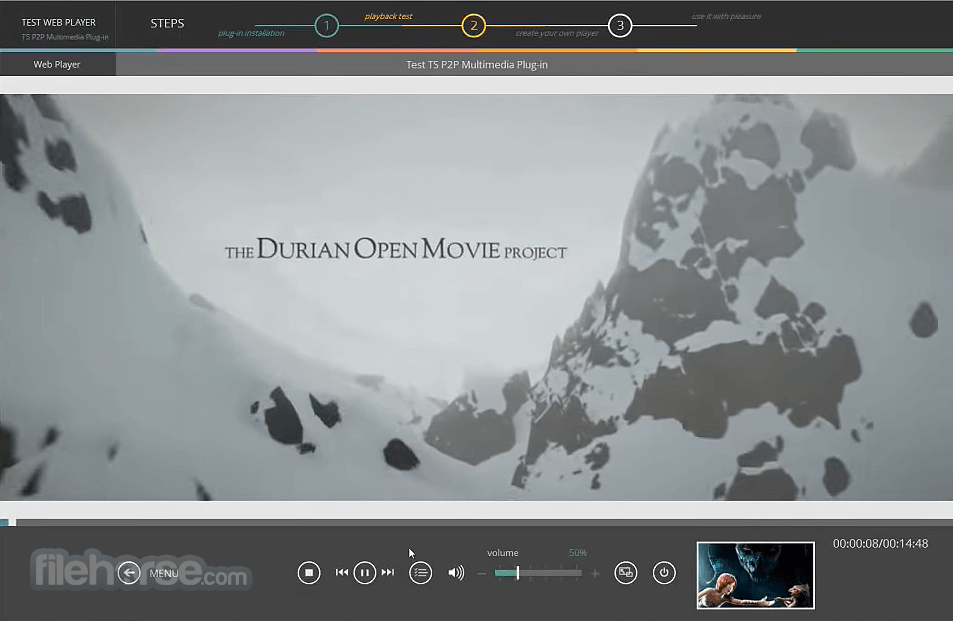This screenshot has height=621, width=953.
Task: Select step 2 playback test circle
Action: [x=473, y=26]
